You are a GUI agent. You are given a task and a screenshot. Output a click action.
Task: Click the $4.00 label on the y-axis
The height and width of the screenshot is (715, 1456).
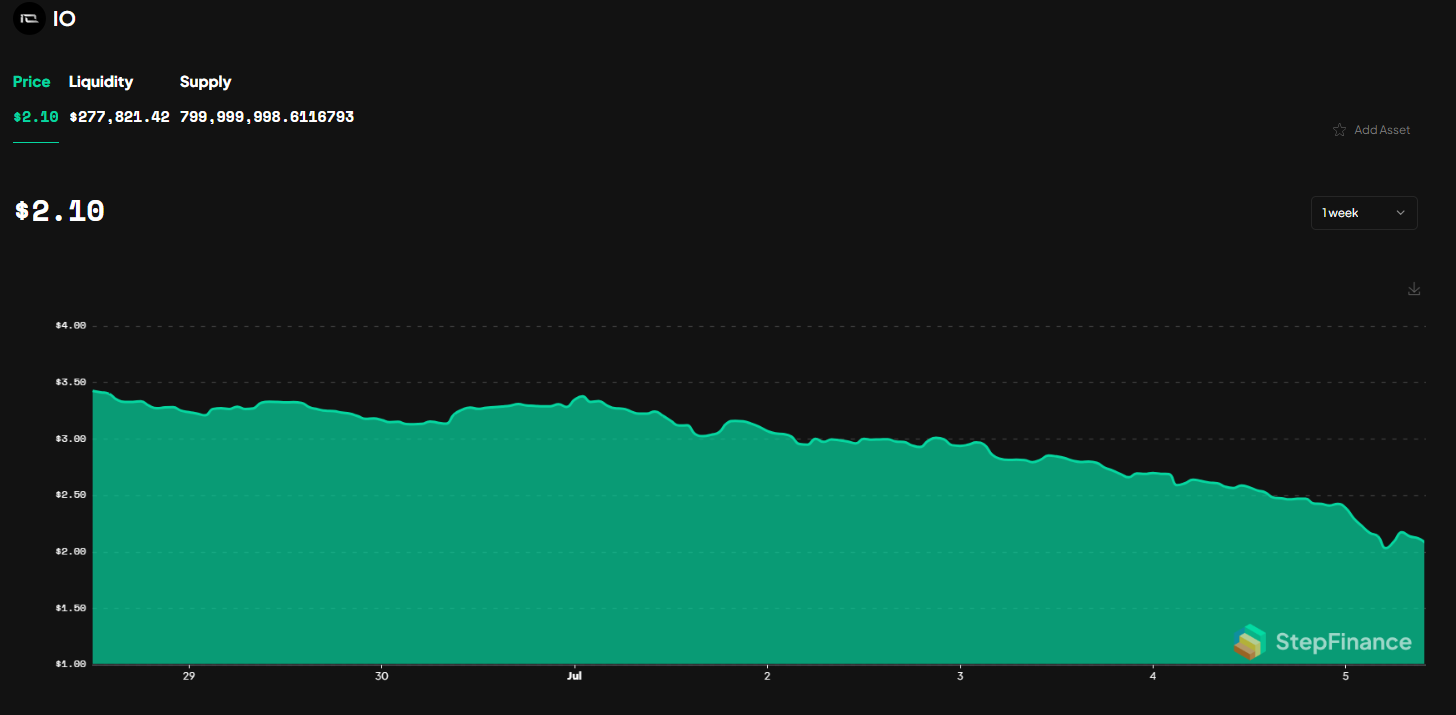pos(68,324)
